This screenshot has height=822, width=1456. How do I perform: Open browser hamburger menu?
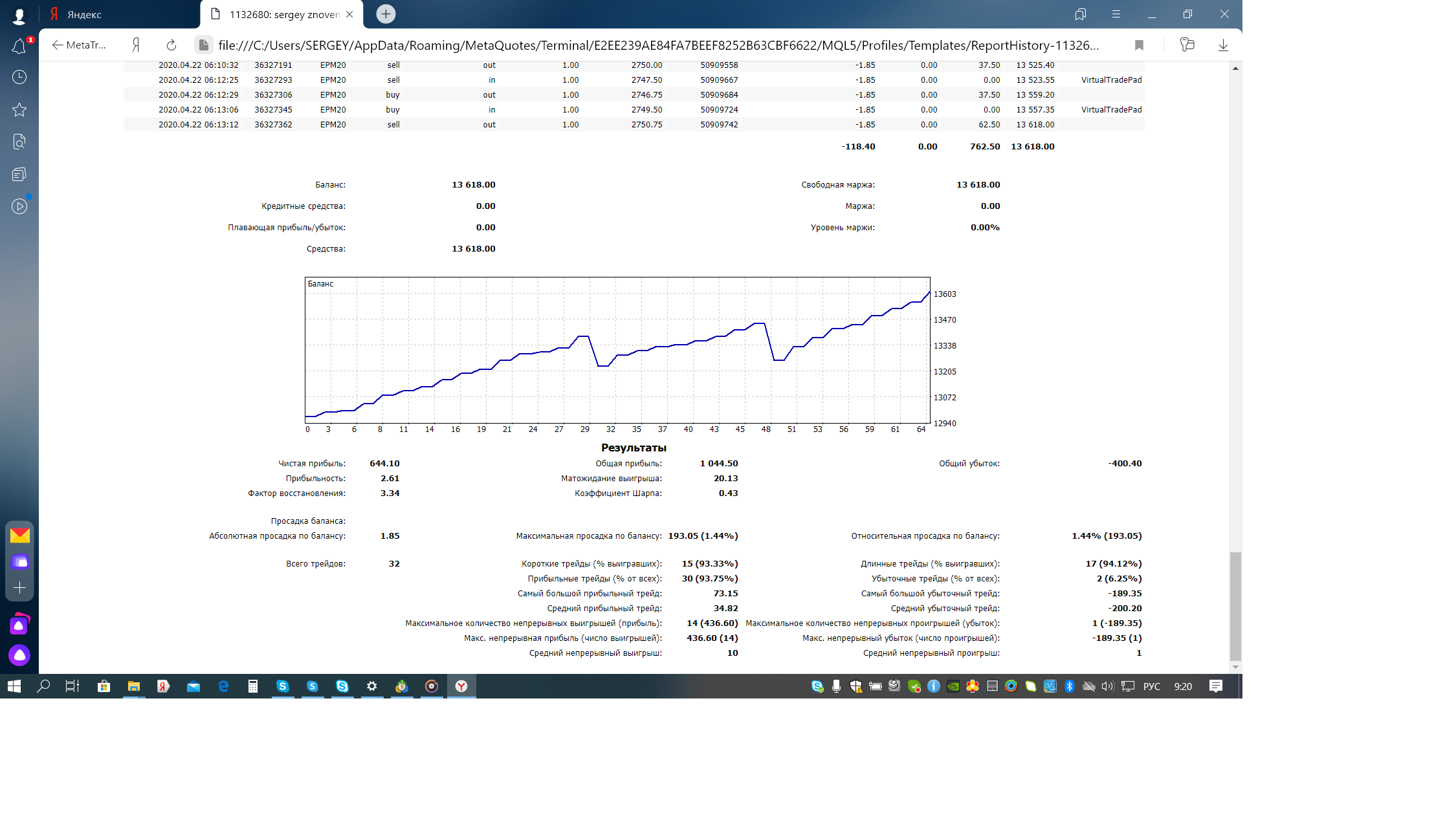click(x=1116, y=14)
